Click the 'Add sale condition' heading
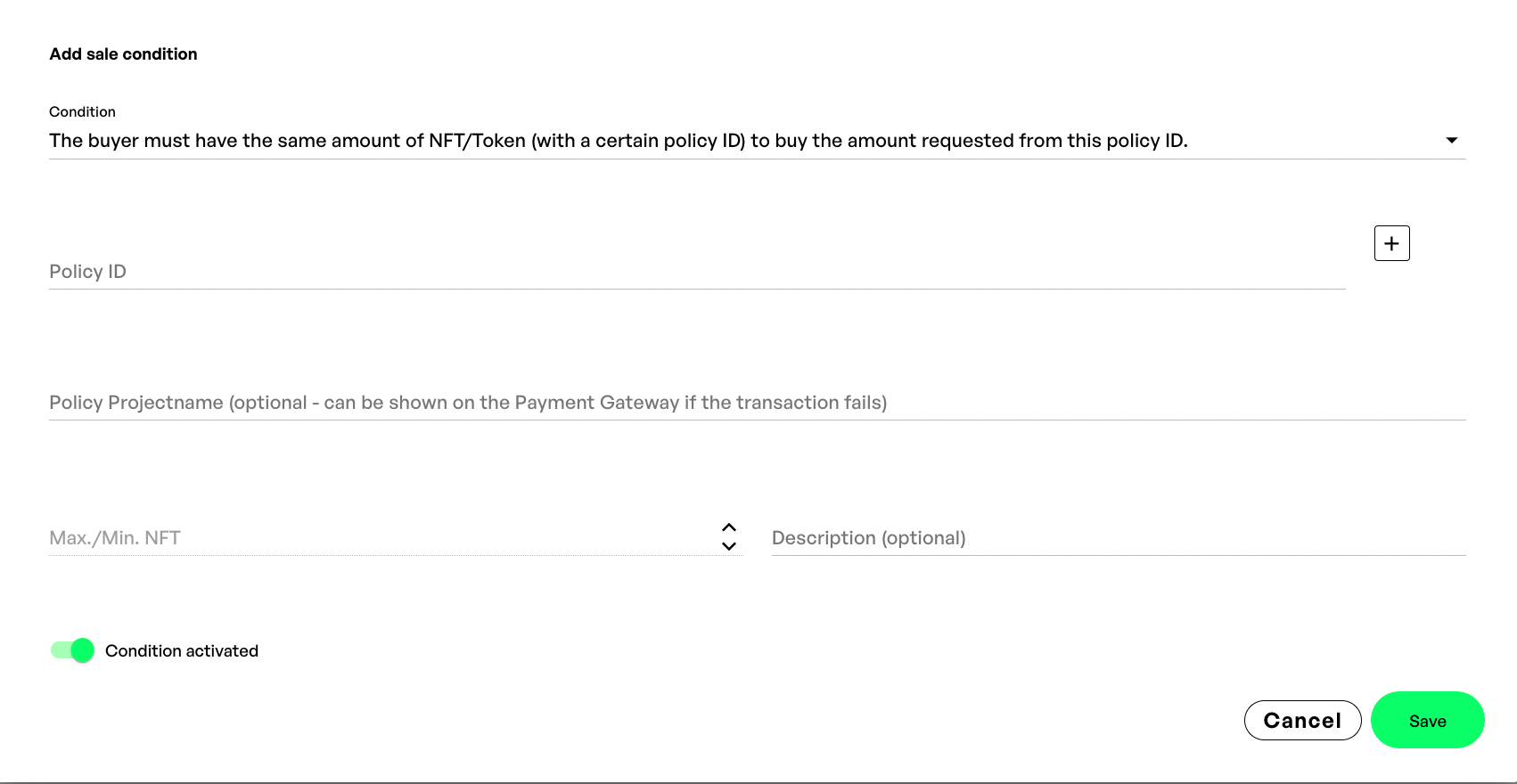1517x784 pixels. 123,54
